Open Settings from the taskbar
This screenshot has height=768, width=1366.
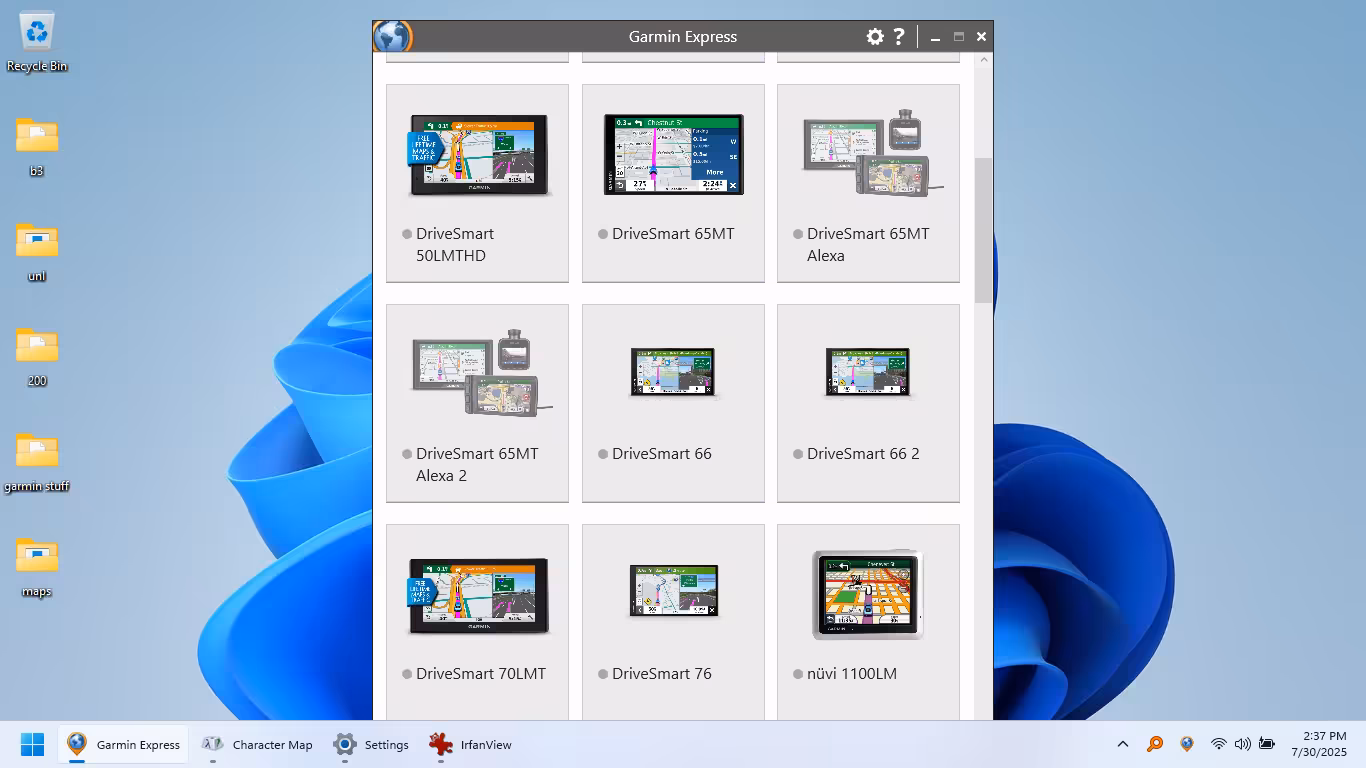tap(372, 745)
